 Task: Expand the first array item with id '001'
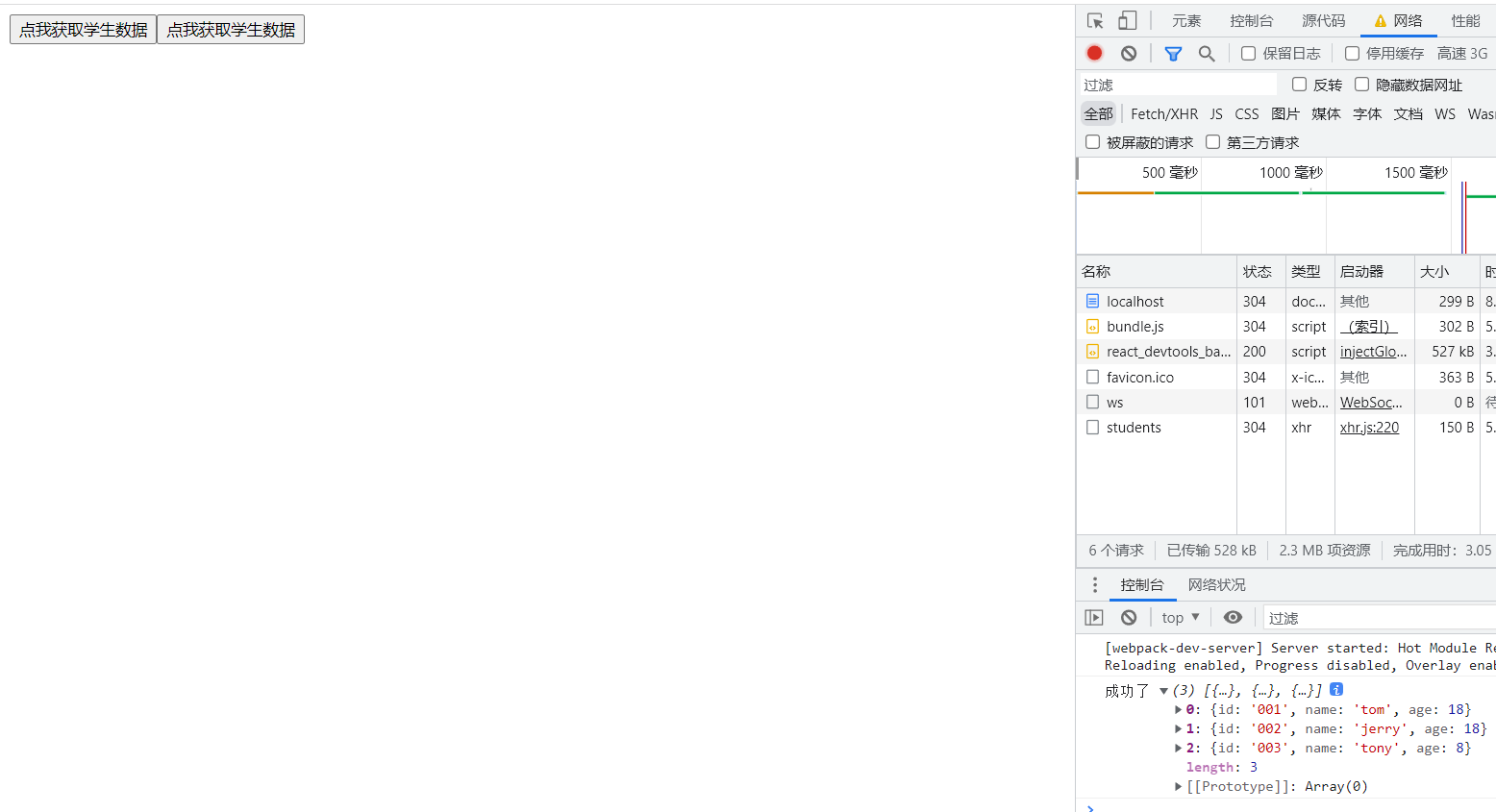coord(1178,710)
